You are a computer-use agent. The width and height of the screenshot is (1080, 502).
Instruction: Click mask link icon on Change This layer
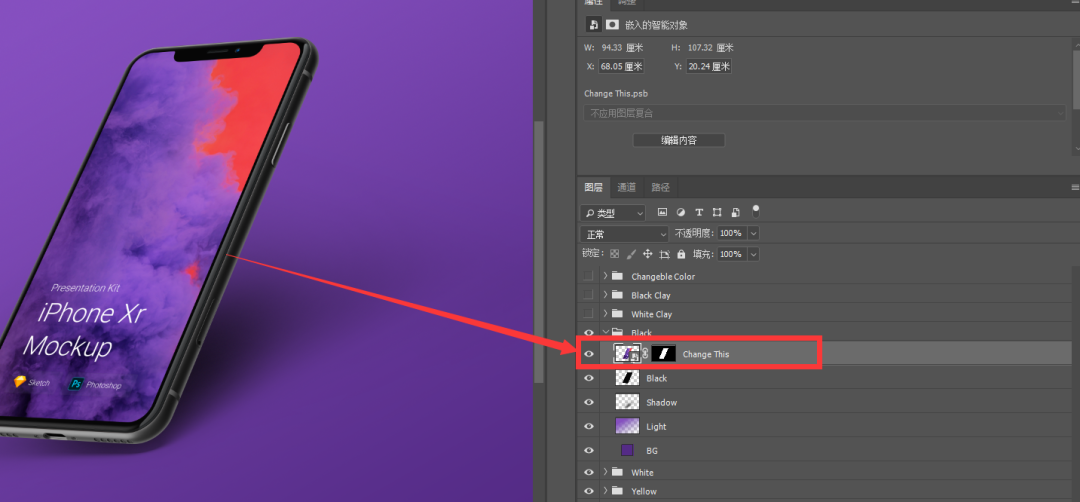point(646,354)
